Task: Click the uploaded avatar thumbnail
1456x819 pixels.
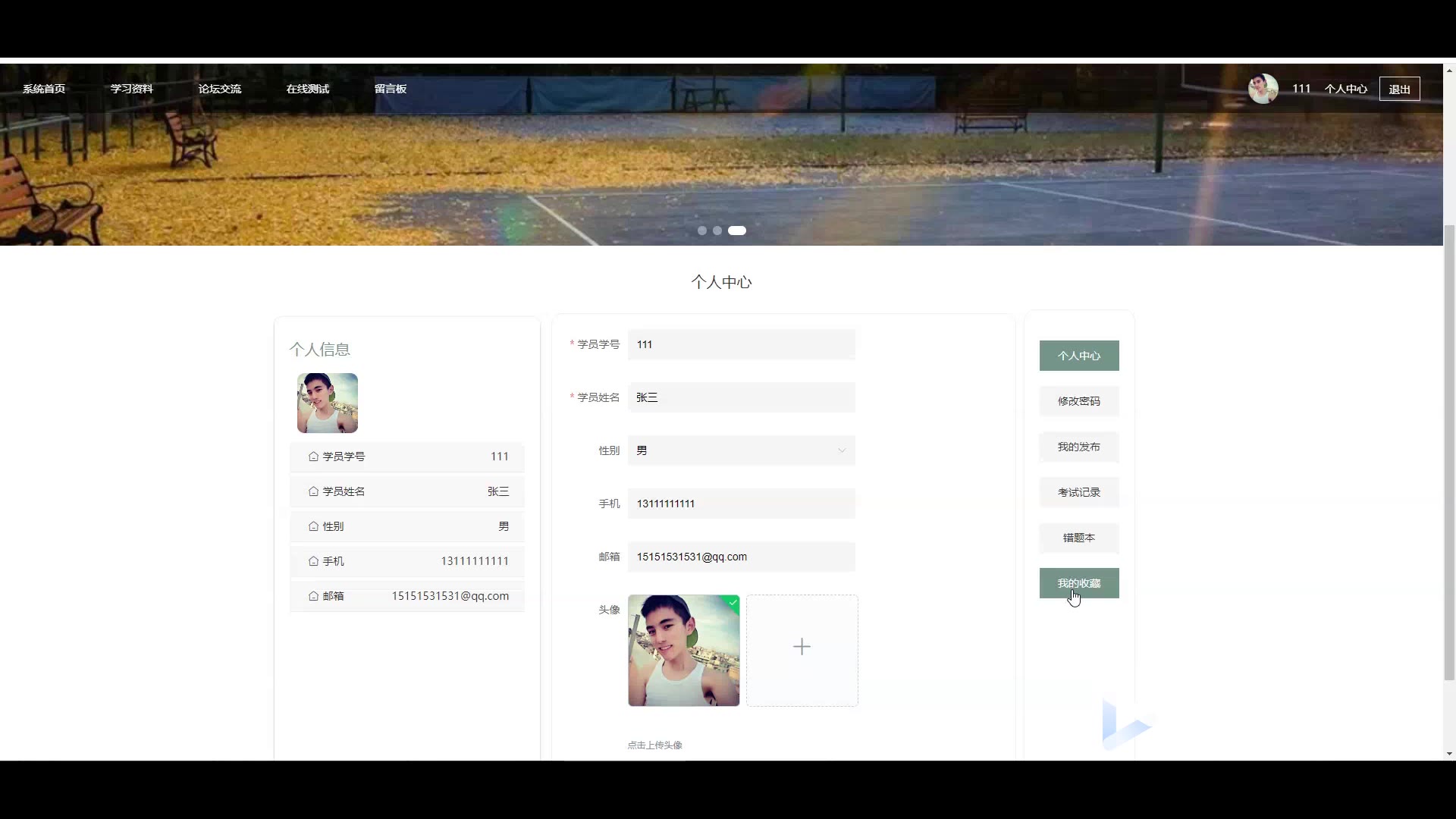Action: click(684, 651)
